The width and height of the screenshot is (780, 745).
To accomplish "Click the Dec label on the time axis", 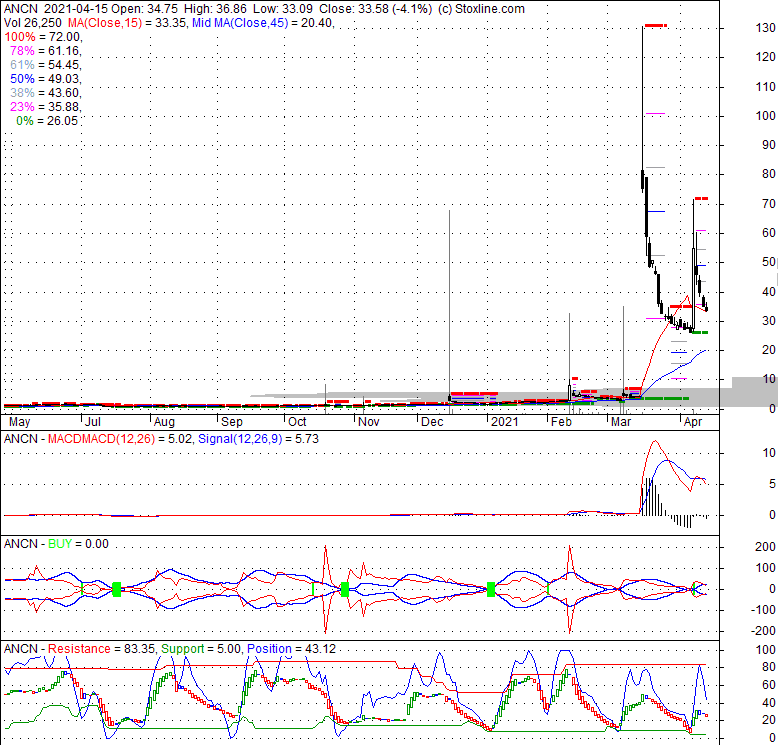I will click(432, 423).
